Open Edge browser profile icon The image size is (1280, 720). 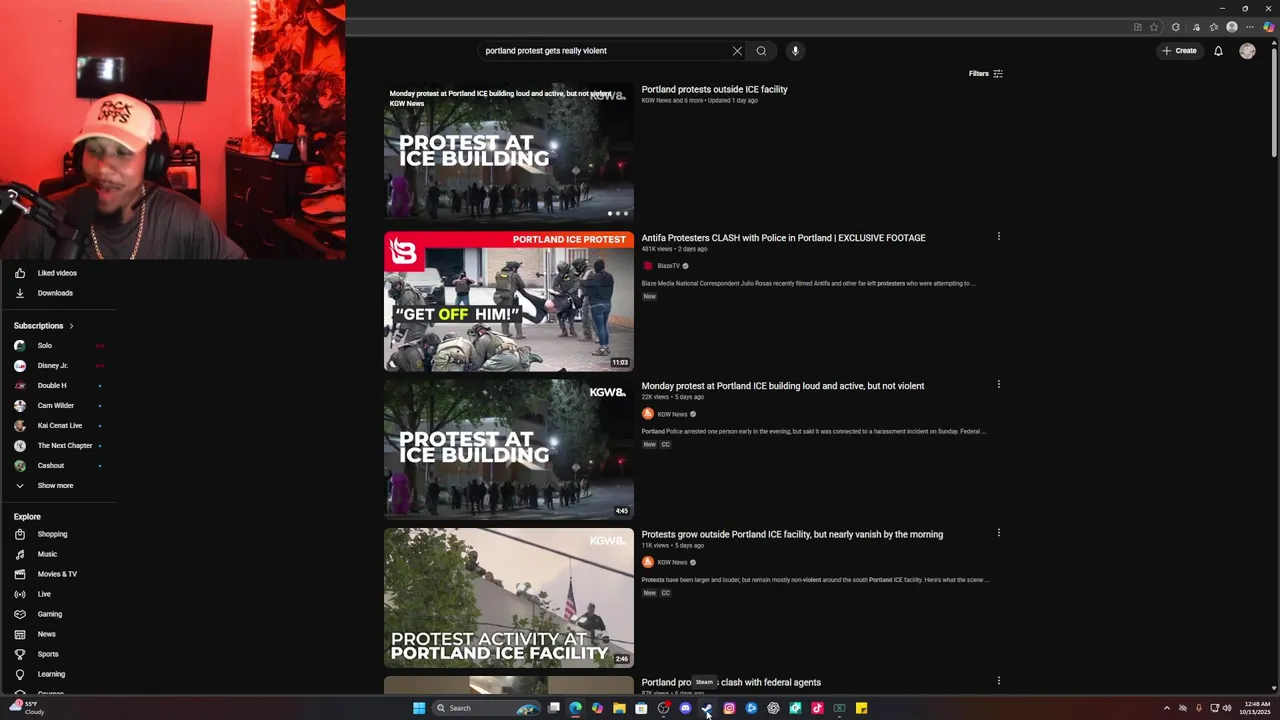point(1232,27)
